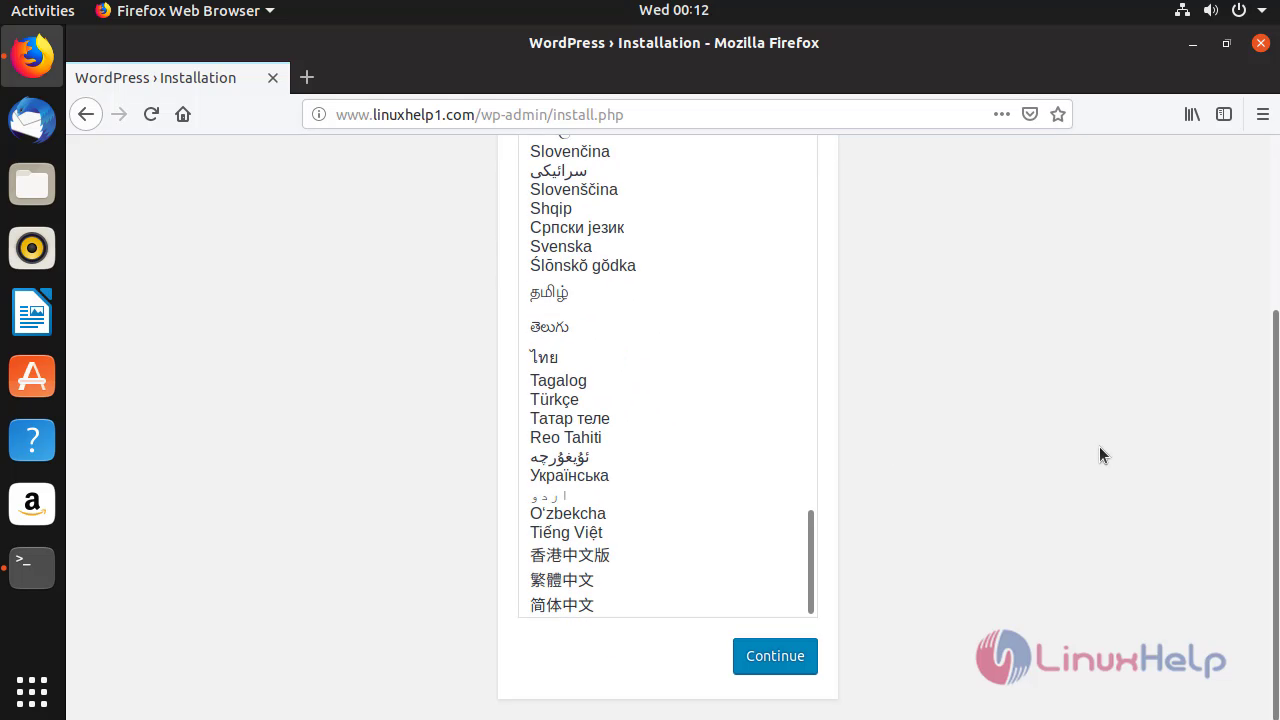Select Українська language
Viewport: 1280px width, 720px height.
pos(569,475)
